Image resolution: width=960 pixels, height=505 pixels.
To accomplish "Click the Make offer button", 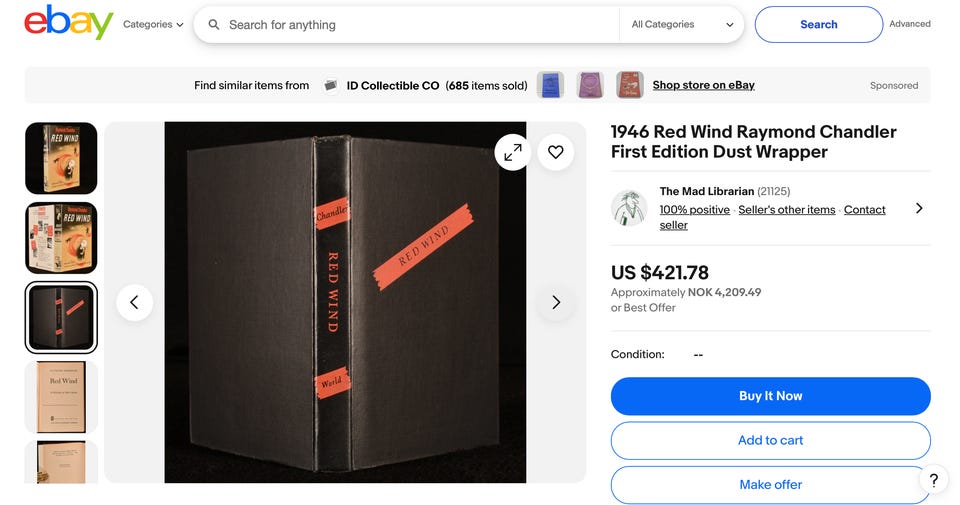I will pyautogui.click(x=770, y=484).
